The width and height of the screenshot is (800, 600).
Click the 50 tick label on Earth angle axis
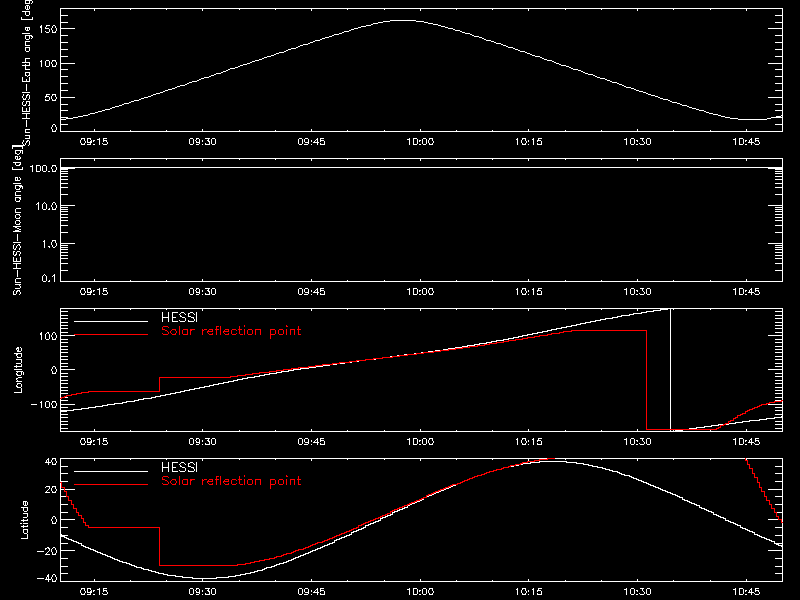point(51,98)
